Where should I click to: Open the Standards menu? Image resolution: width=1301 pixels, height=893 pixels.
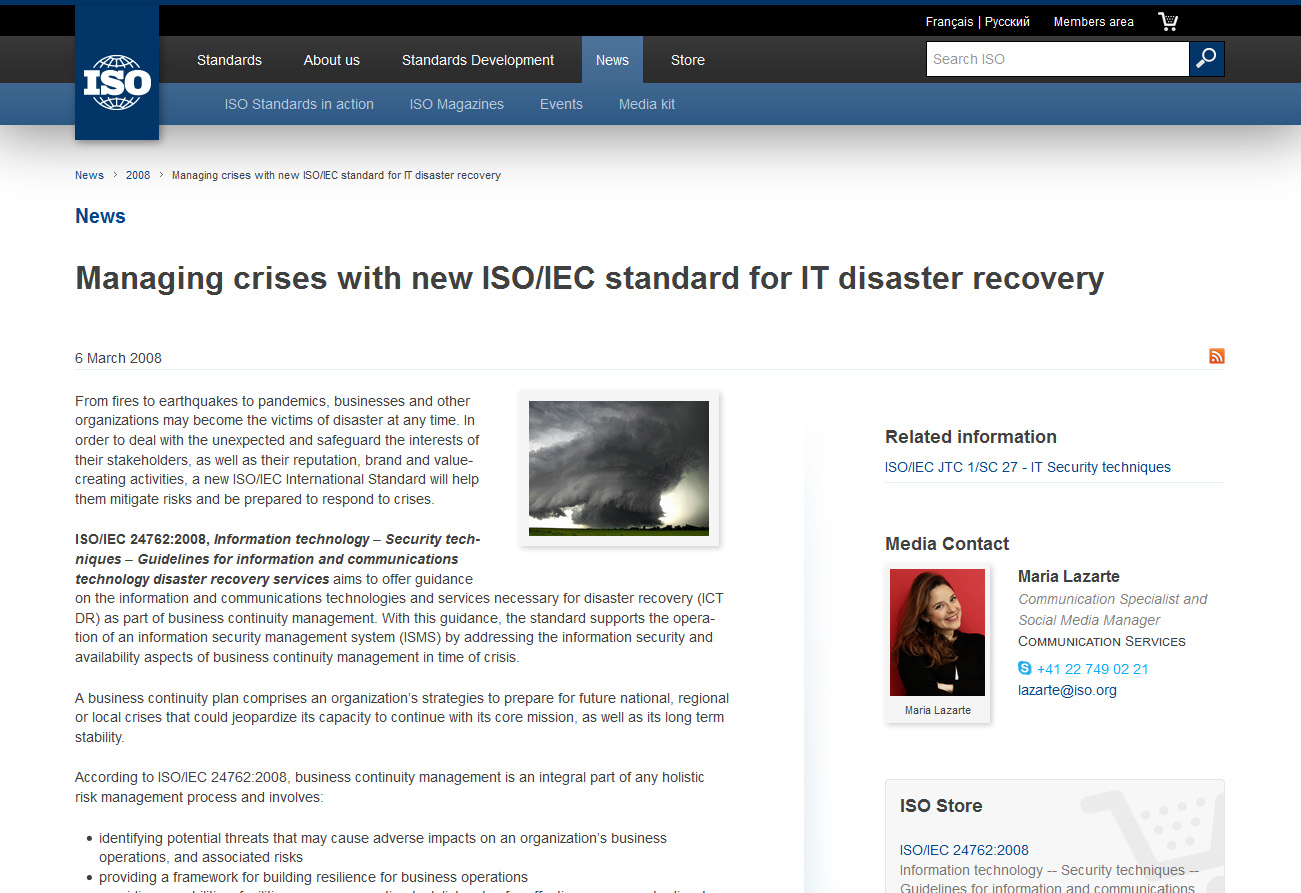coord(229,60)
